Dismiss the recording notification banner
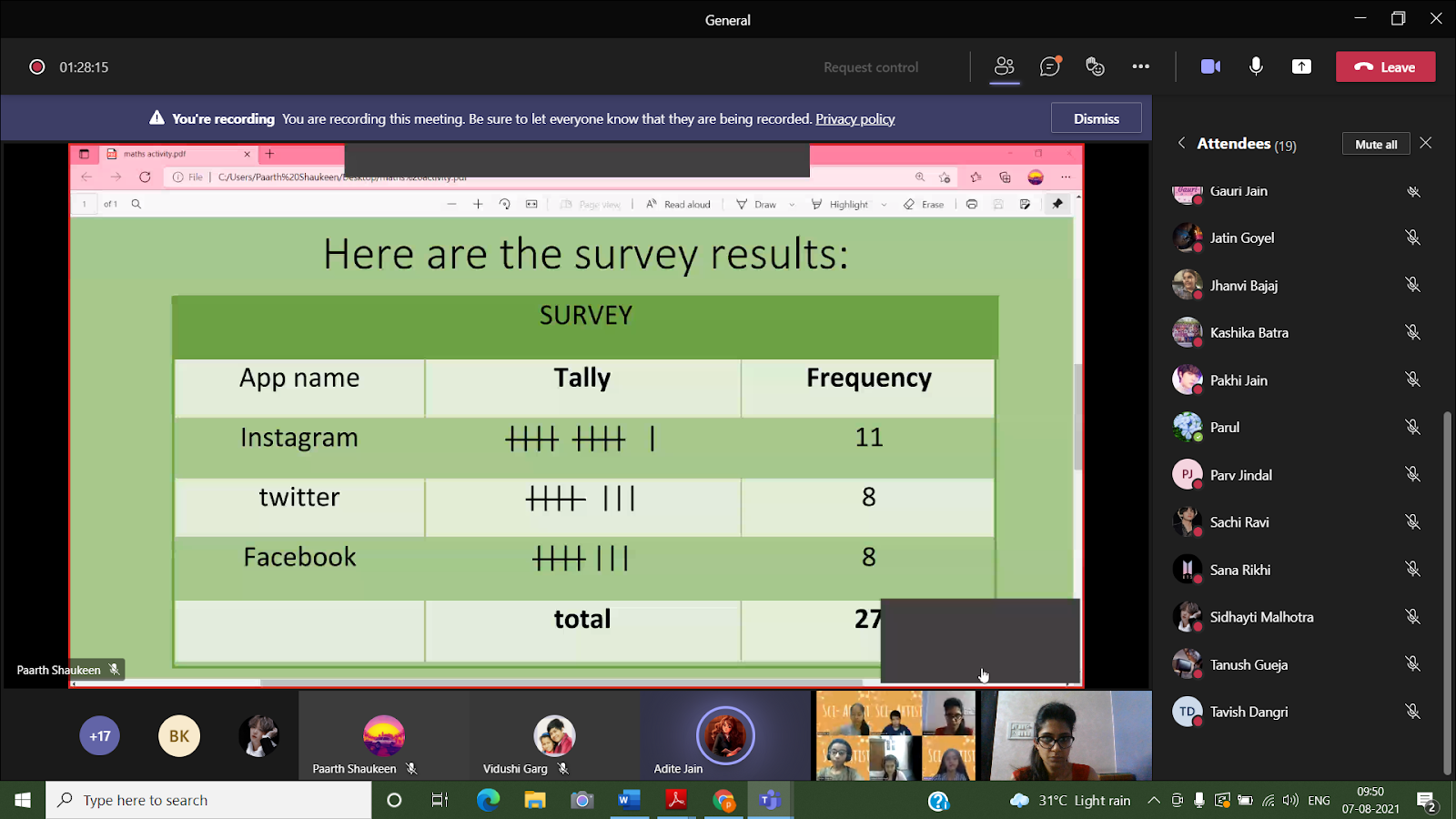This screenshot has height=819, width=1456. 1096,118
